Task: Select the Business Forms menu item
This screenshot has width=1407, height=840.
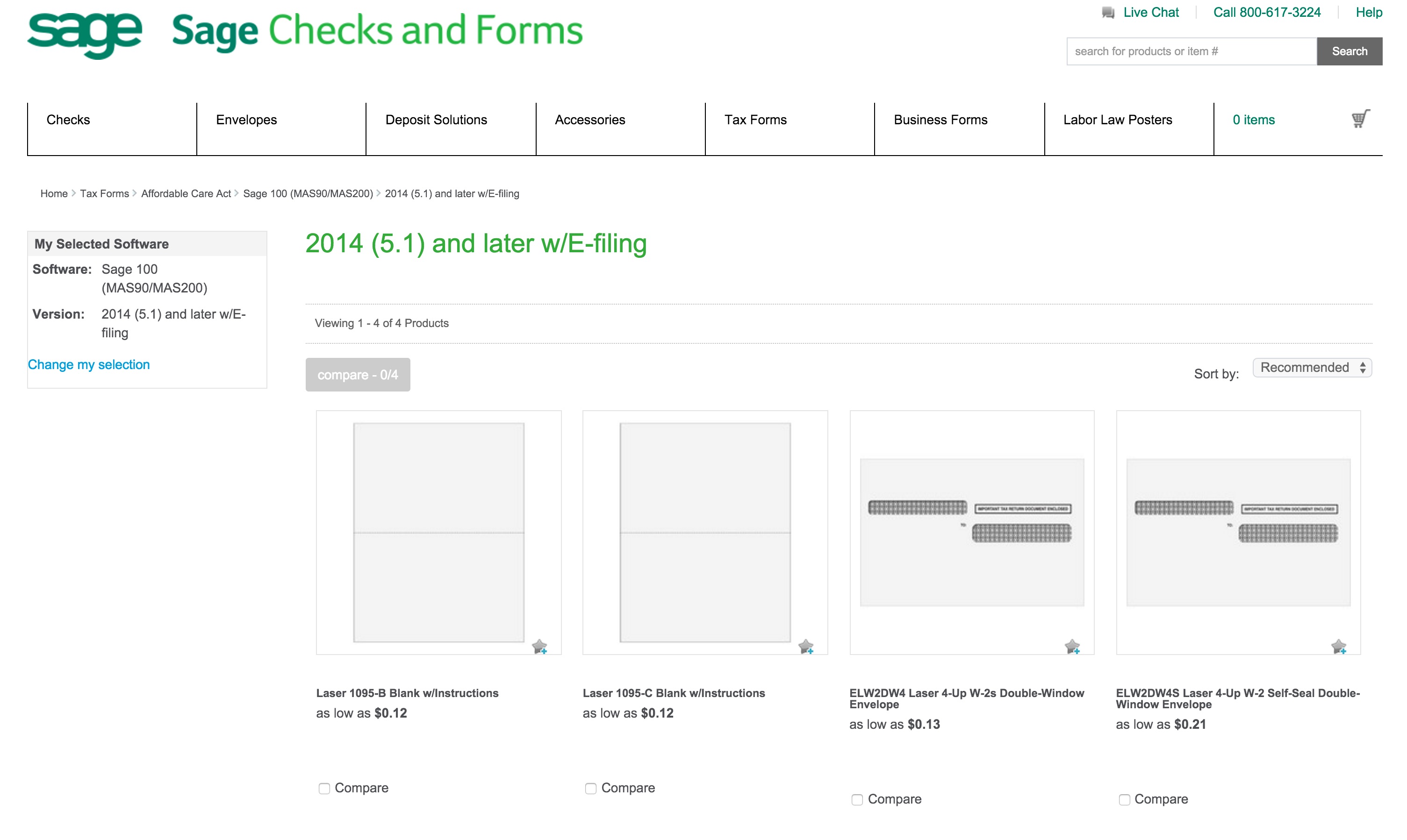Action: point(940,120)
